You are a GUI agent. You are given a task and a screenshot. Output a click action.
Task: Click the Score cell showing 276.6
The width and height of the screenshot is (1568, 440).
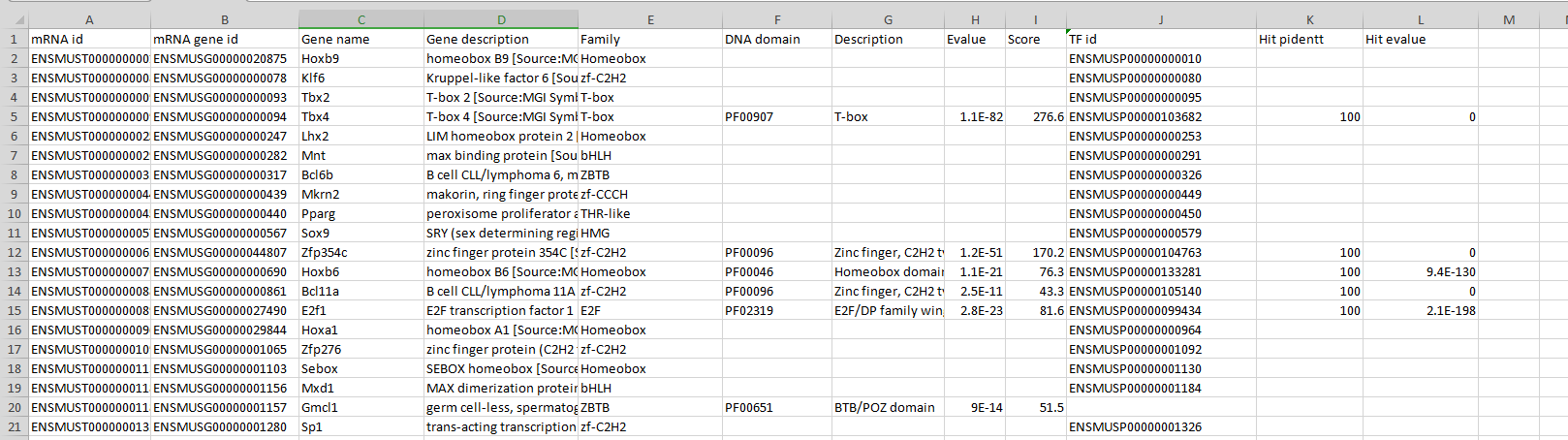[1035, 116]
